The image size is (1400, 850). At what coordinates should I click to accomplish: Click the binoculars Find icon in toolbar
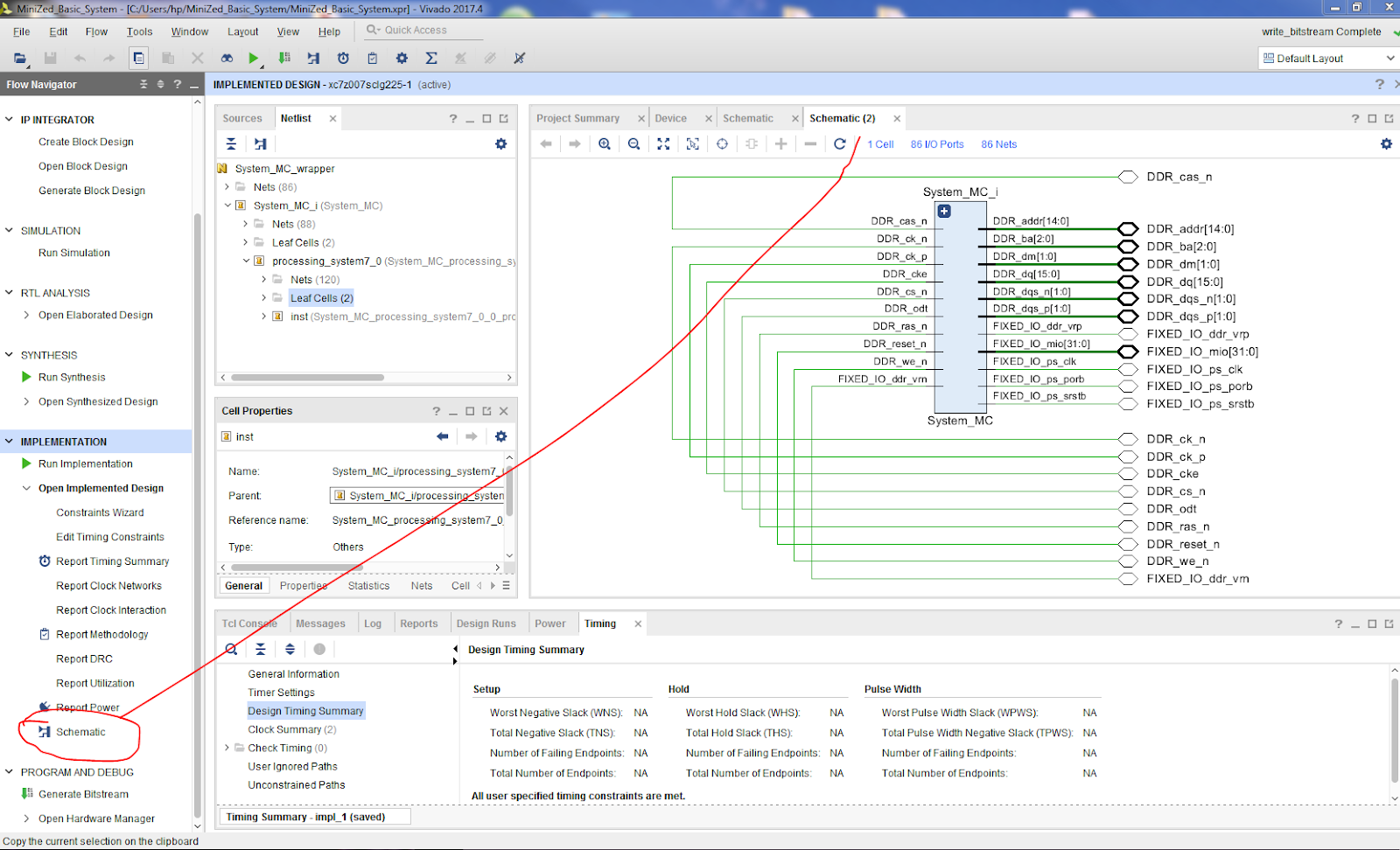pos(227,58)
